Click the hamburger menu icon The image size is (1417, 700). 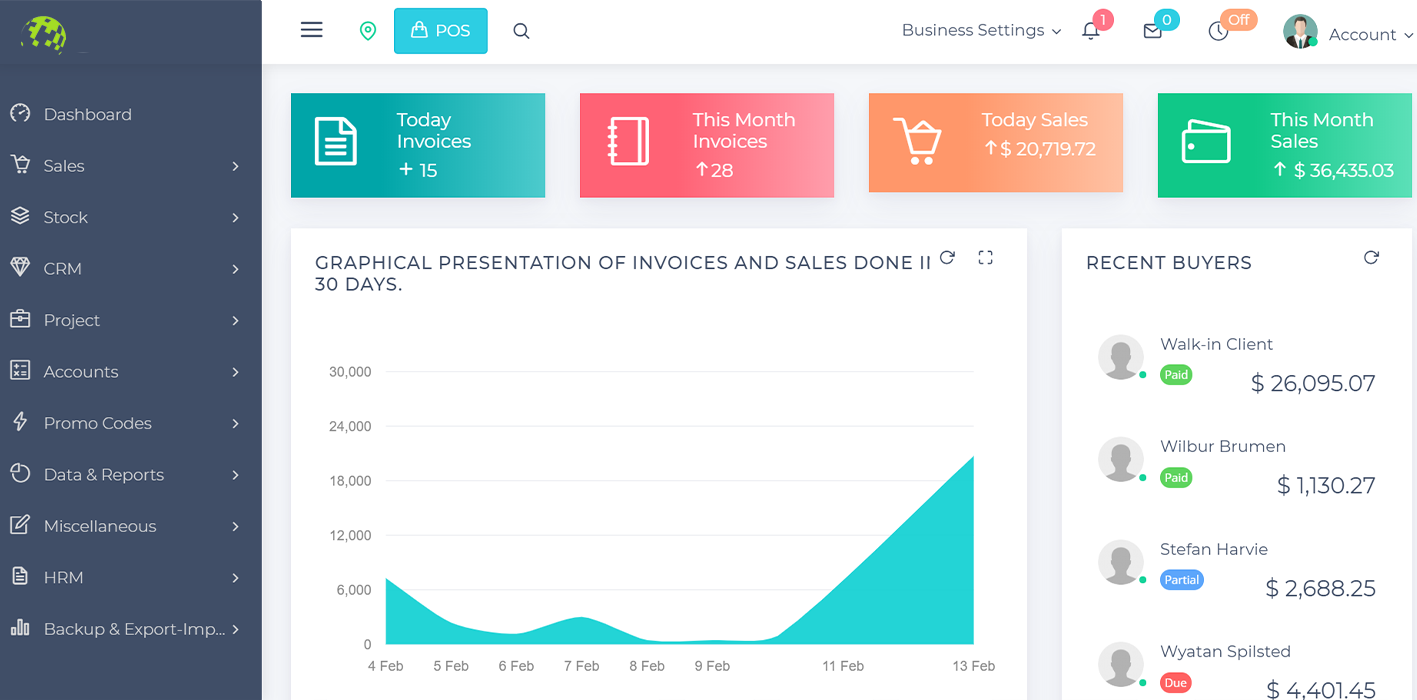[x=311, y=30]
